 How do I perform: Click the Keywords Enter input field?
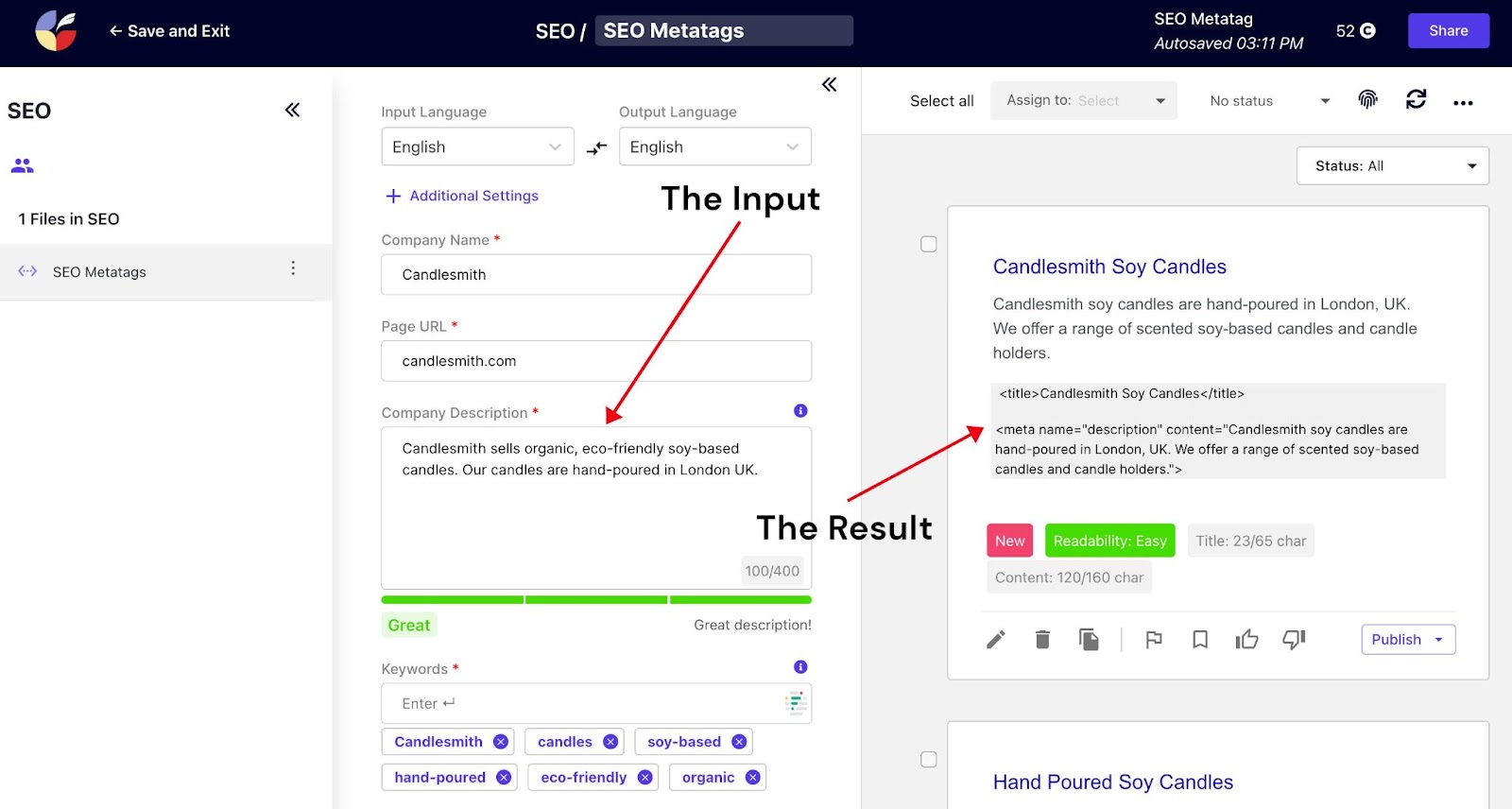tap(596, 703)
